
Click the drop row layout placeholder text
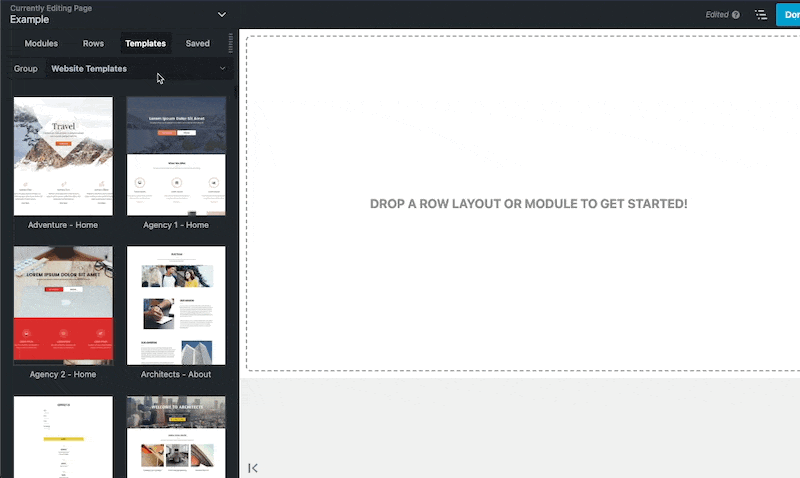click(x=529, y=204)
